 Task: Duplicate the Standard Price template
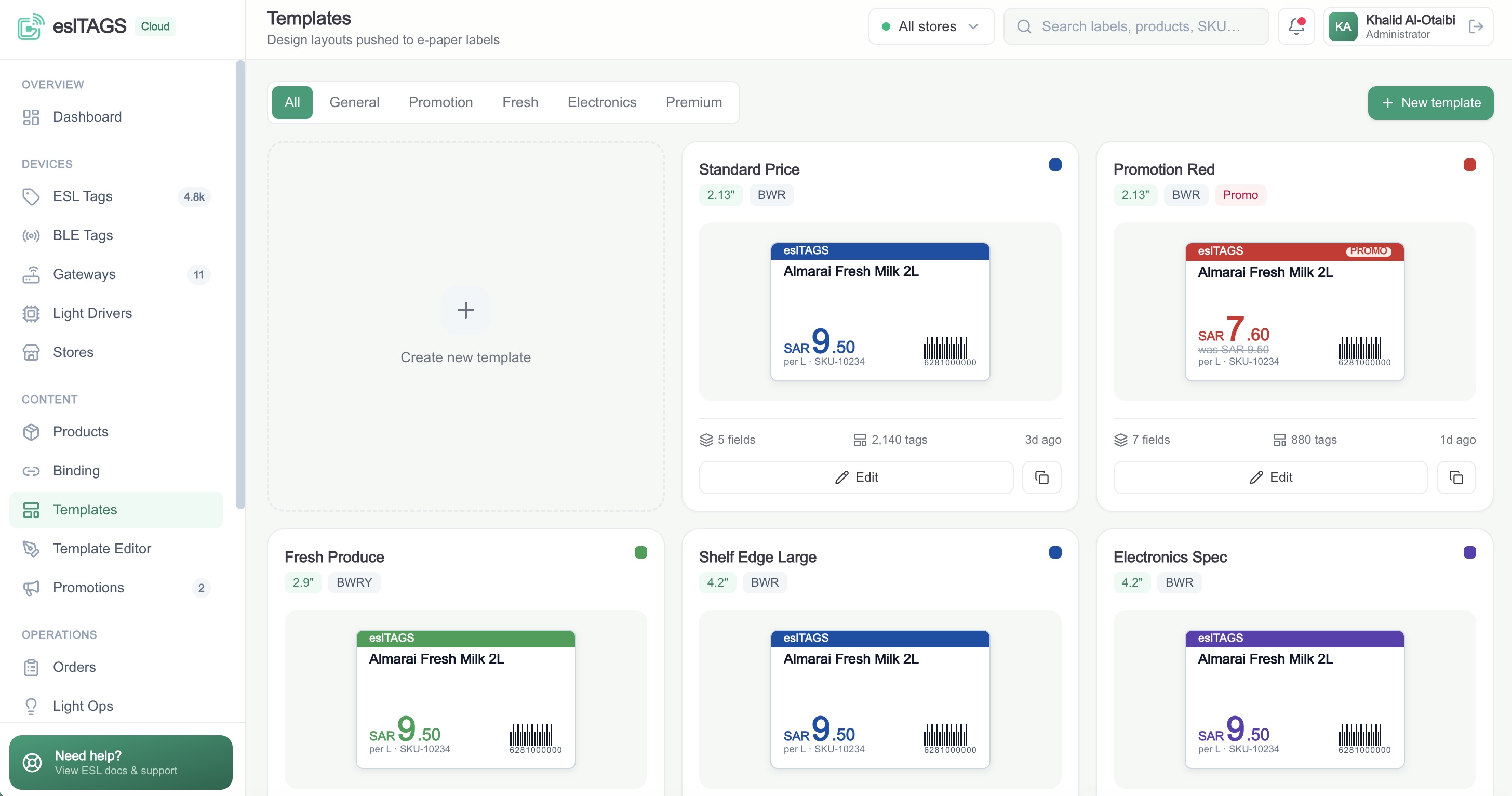tap(1041, 477)
